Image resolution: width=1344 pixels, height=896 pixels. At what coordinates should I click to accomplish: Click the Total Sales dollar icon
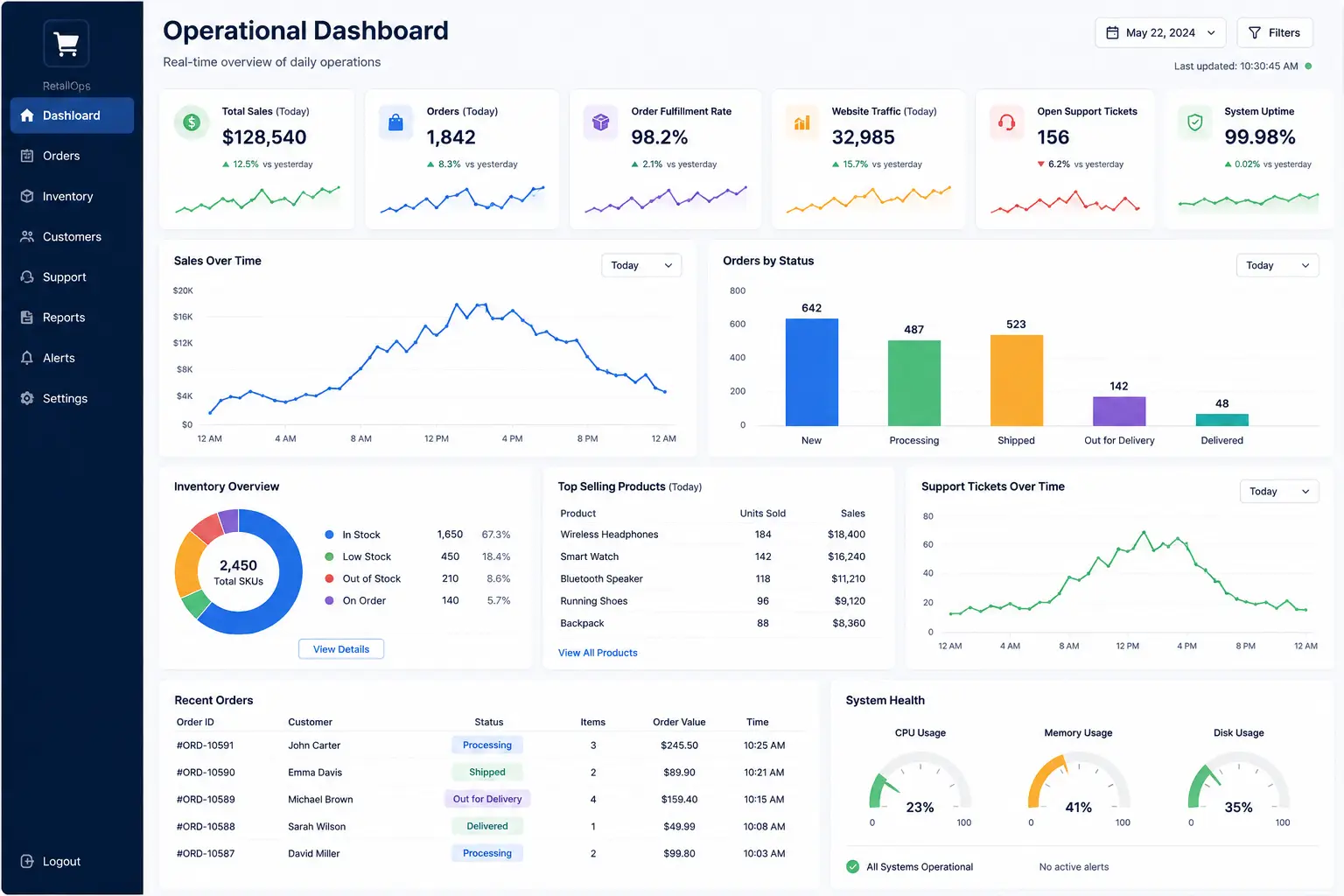[x=192, y=123]
